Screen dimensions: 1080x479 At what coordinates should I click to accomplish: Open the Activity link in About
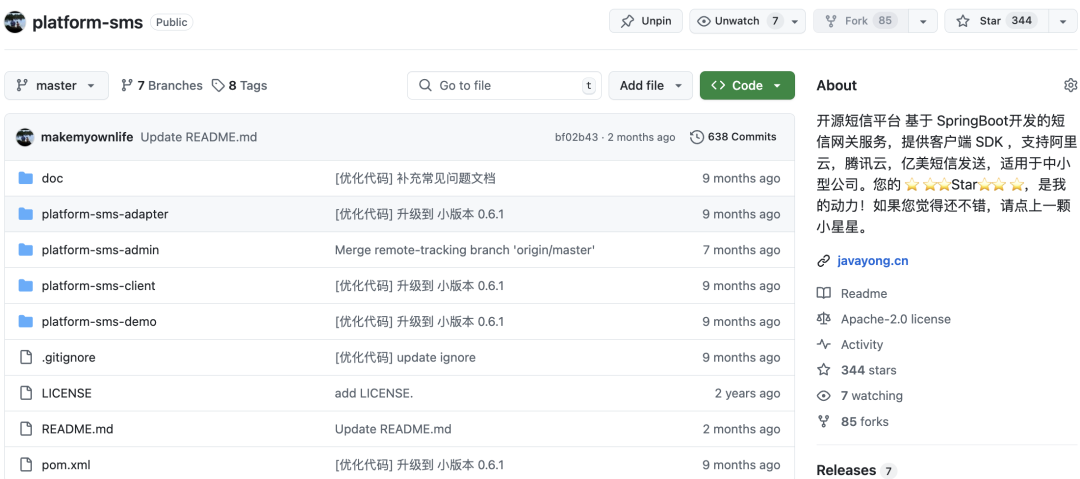pos(862,345)
